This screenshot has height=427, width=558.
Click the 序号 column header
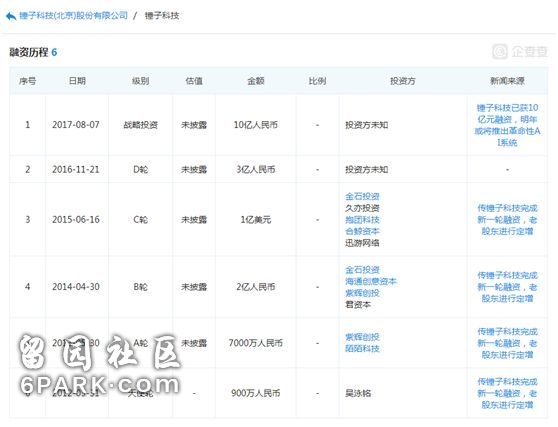[27, 81]
